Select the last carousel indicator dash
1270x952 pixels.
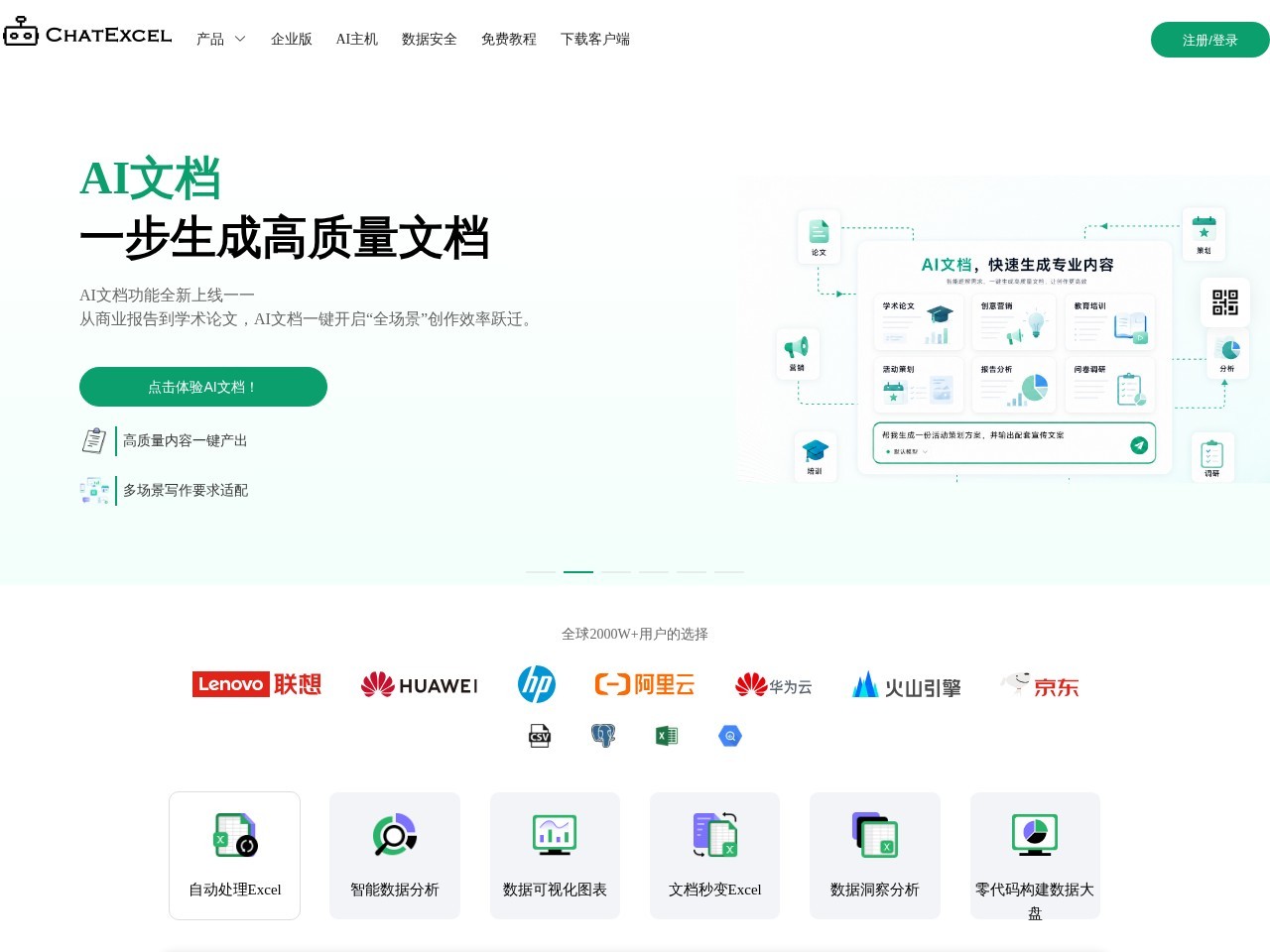(x=729, y=572)
